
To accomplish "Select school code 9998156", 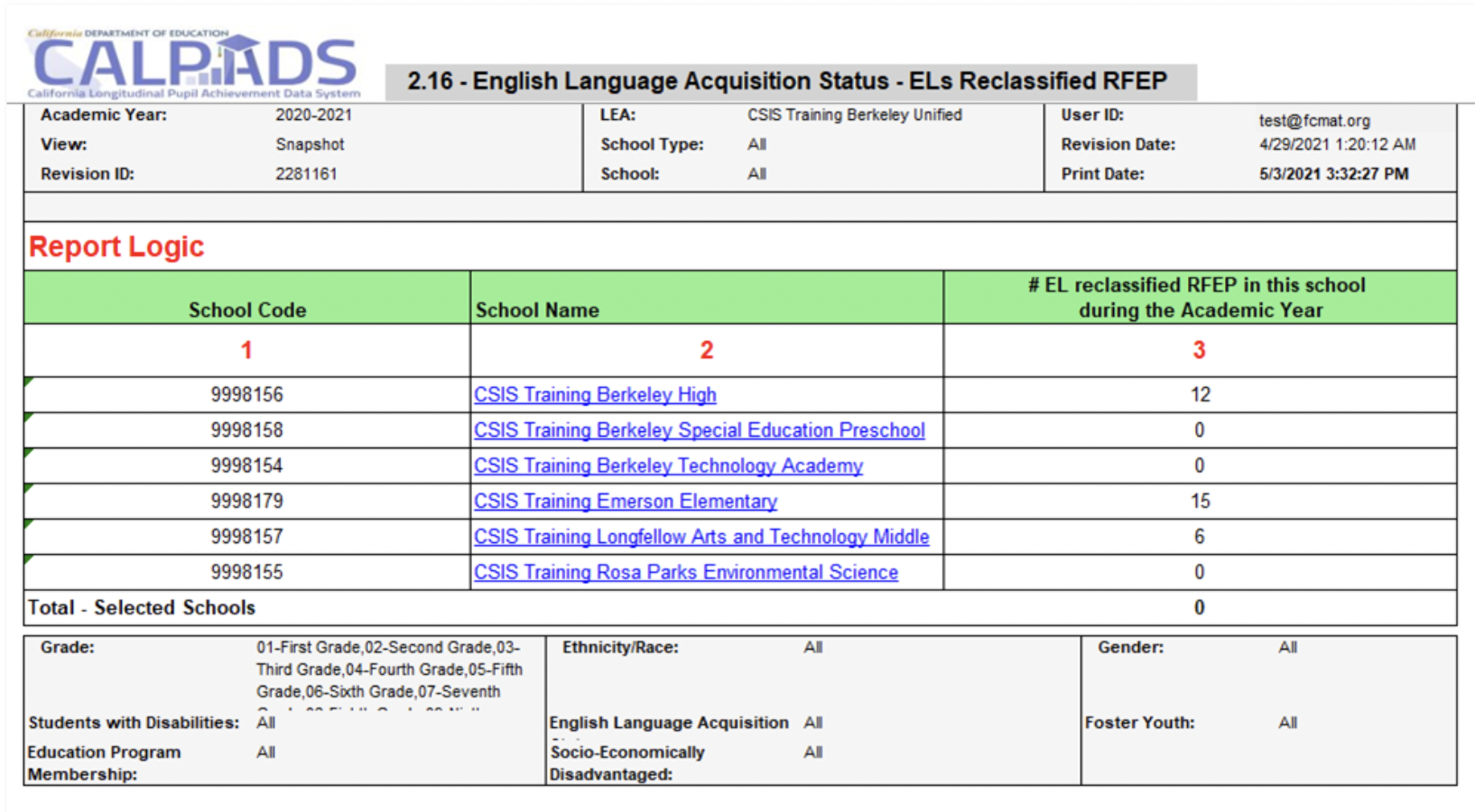I will 246,395.
